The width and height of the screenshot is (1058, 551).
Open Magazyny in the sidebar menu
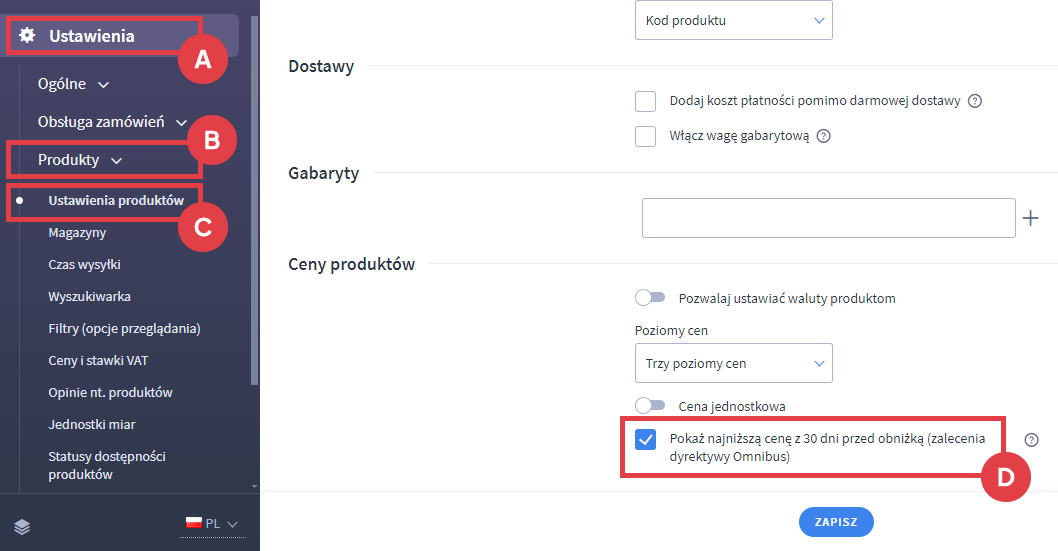click(77, 233)
